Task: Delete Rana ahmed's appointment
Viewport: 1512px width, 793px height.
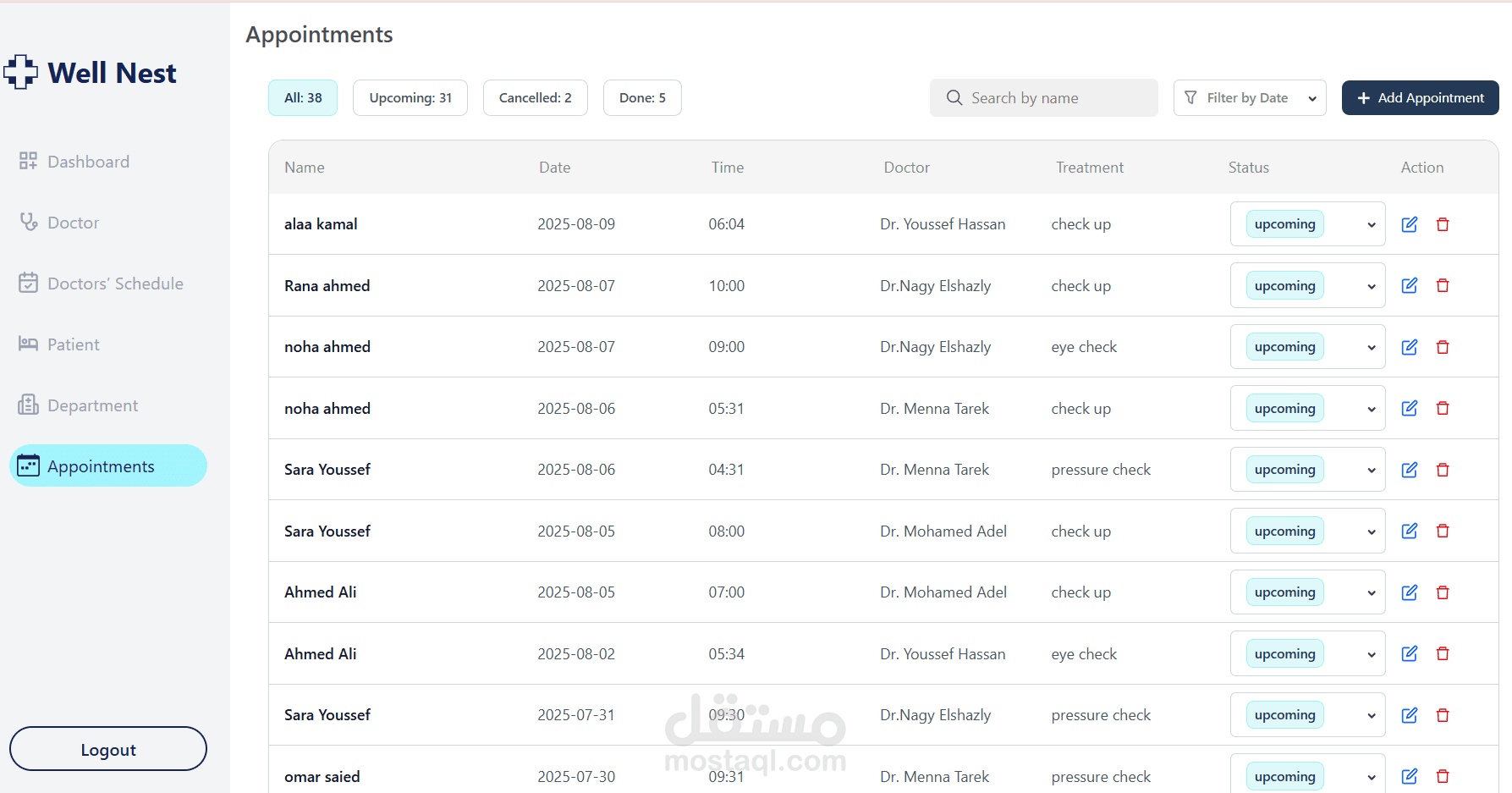Action: click(x=1443, y=285)
